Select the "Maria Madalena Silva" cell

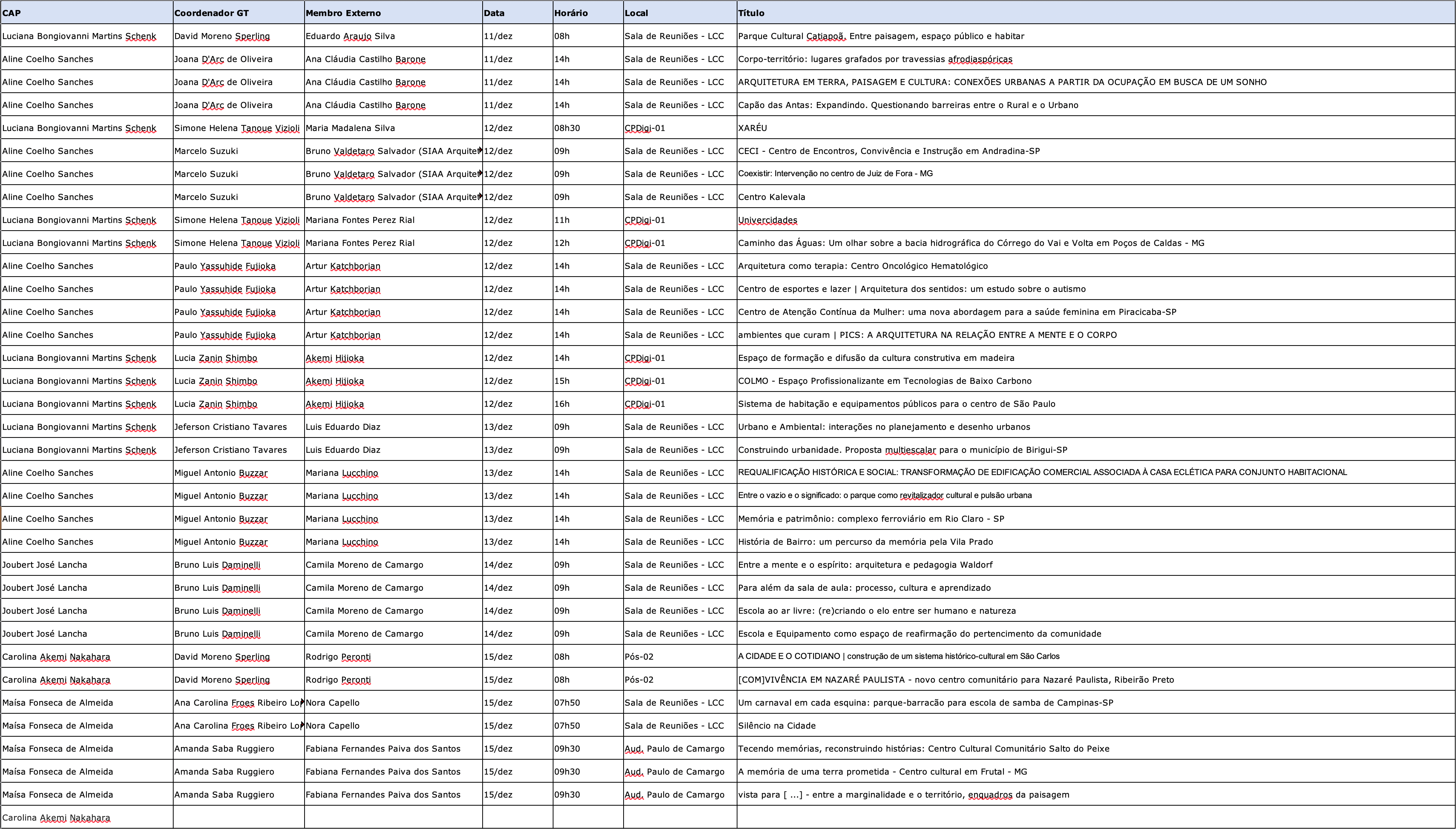pos(394,128)
